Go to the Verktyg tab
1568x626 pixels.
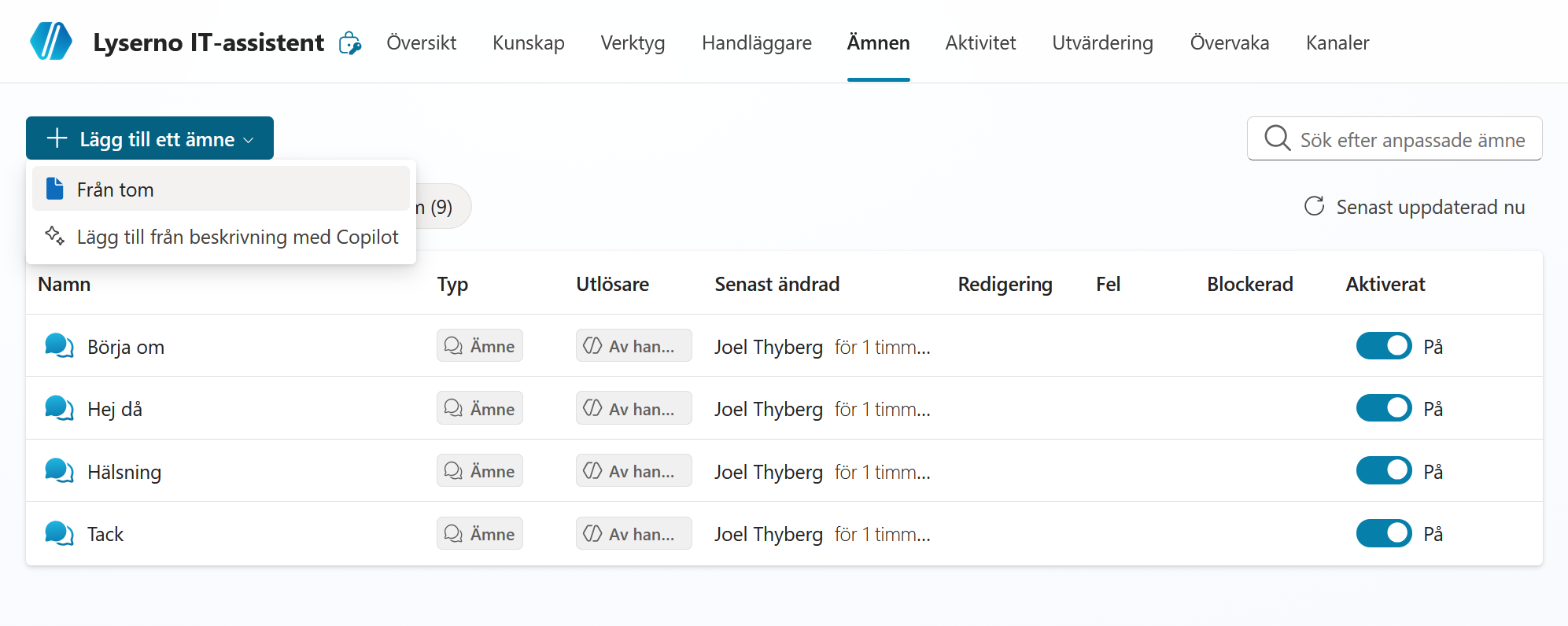tap(633, 42)
